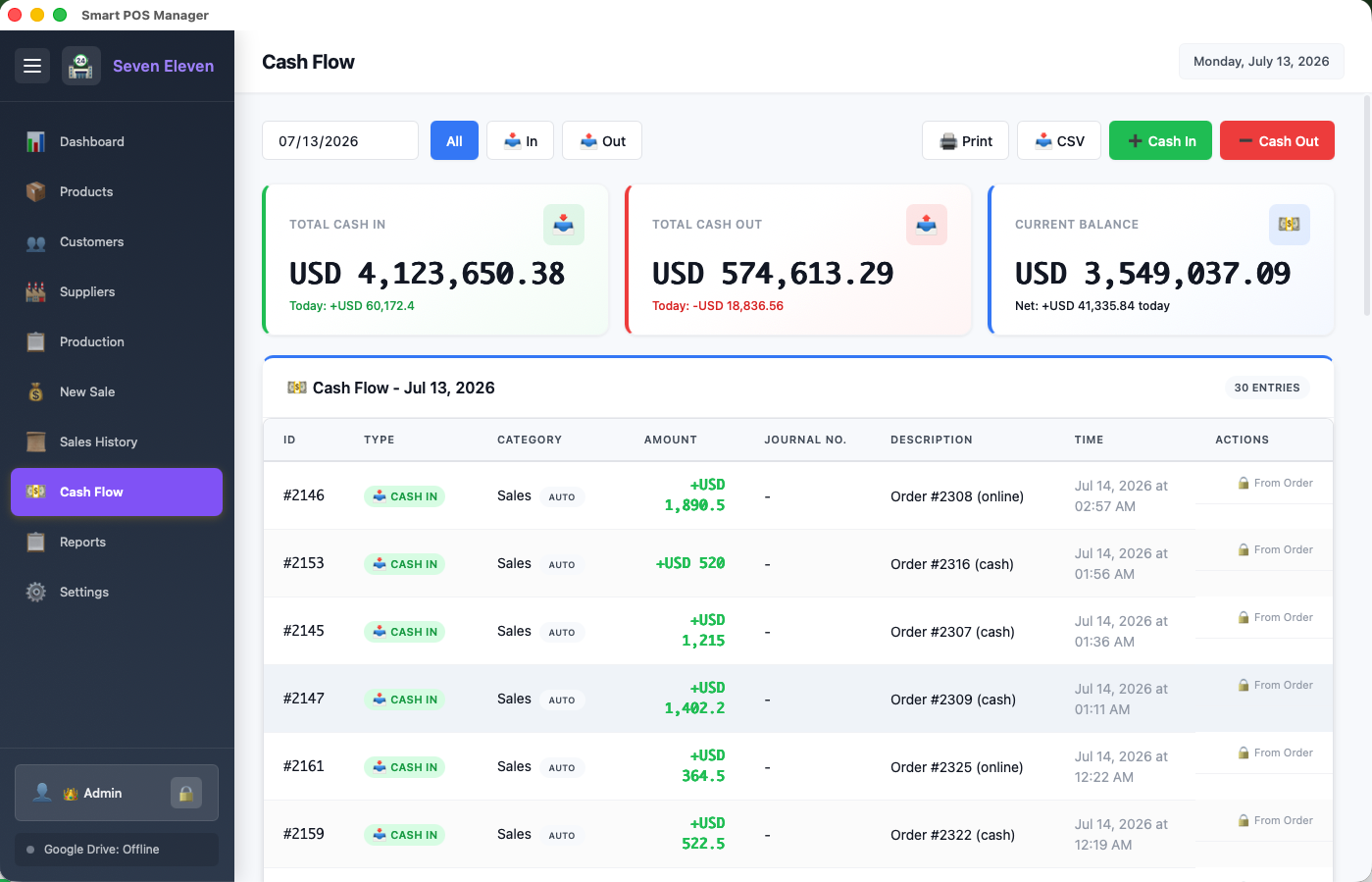Viewport: 1372px width, 882px height.
Task: Click Net: +USD 41,335.84 today text
Action: coord(1093,306)
